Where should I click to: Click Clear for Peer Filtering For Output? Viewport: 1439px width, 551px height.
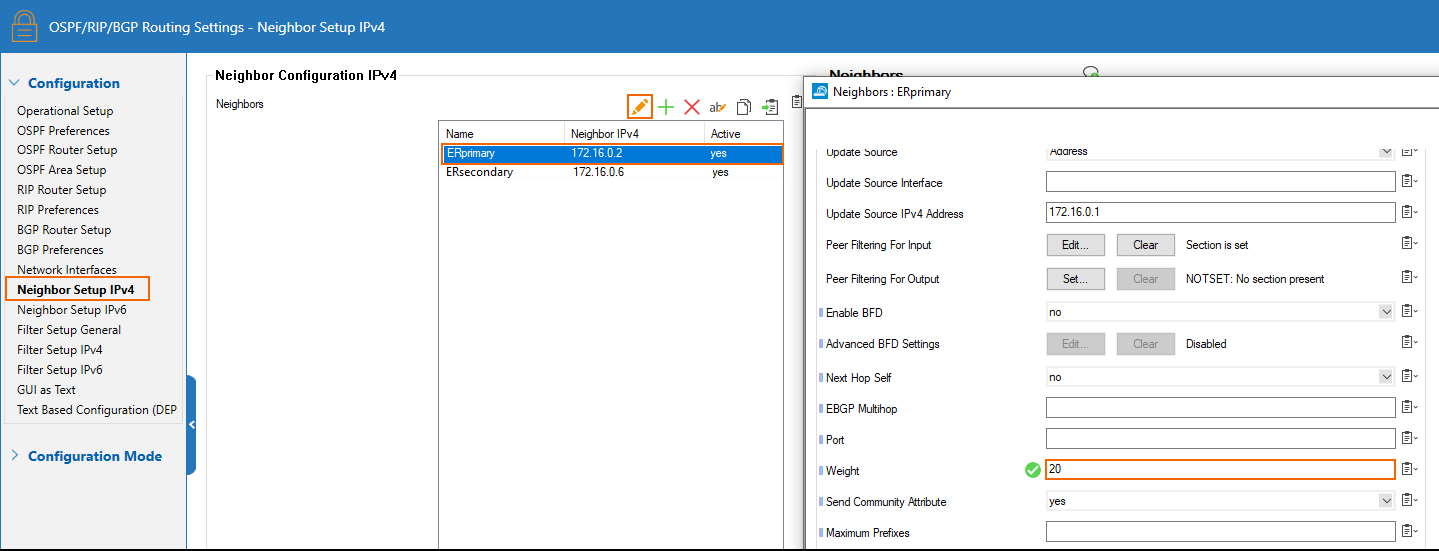pos(1145,278)
